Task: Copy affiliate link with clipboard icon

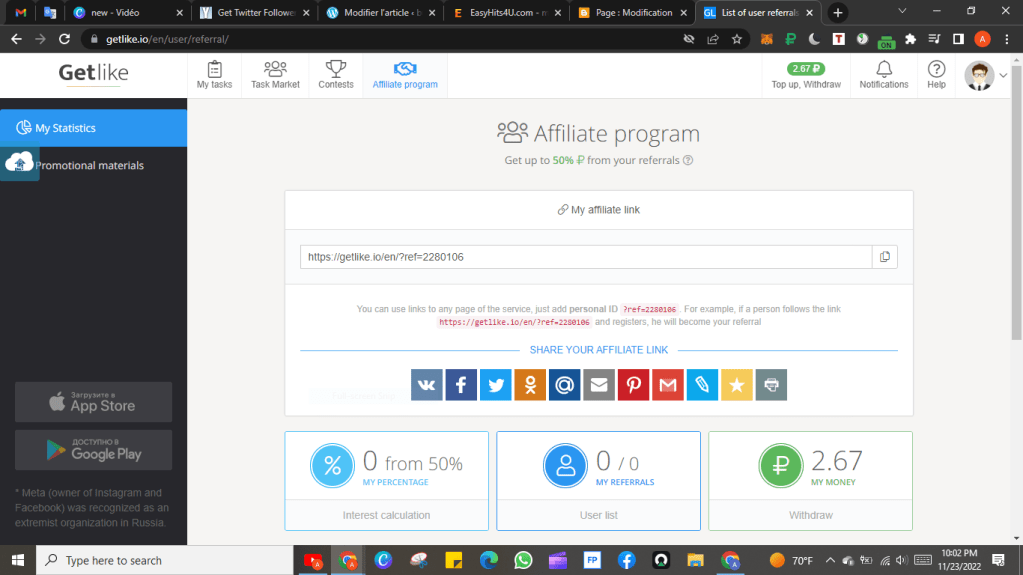Action: tap(884, 257)
